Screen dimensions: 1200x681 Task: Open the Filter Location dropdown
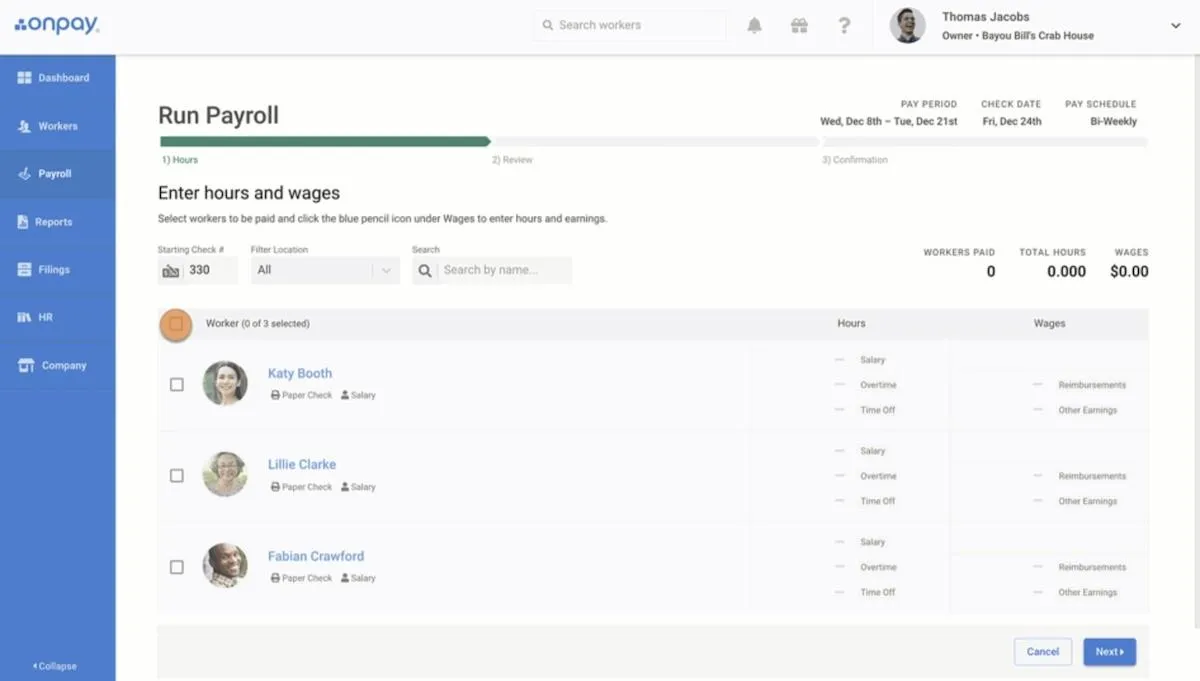[325, 270]
